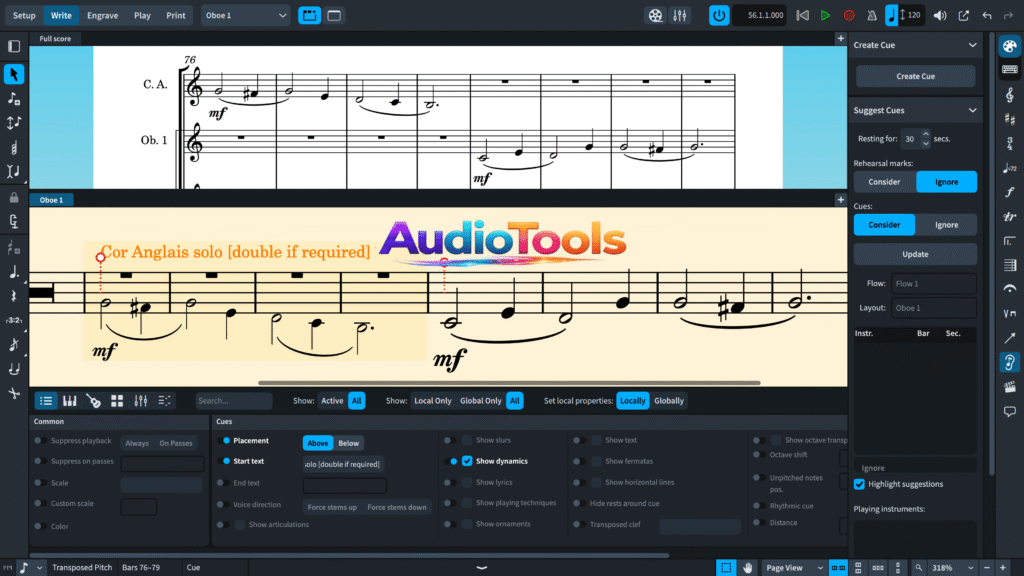This screenshot has width=1024, height=576.
Task: Show the keyboard panel in lower zone
Action: point(69,401)
